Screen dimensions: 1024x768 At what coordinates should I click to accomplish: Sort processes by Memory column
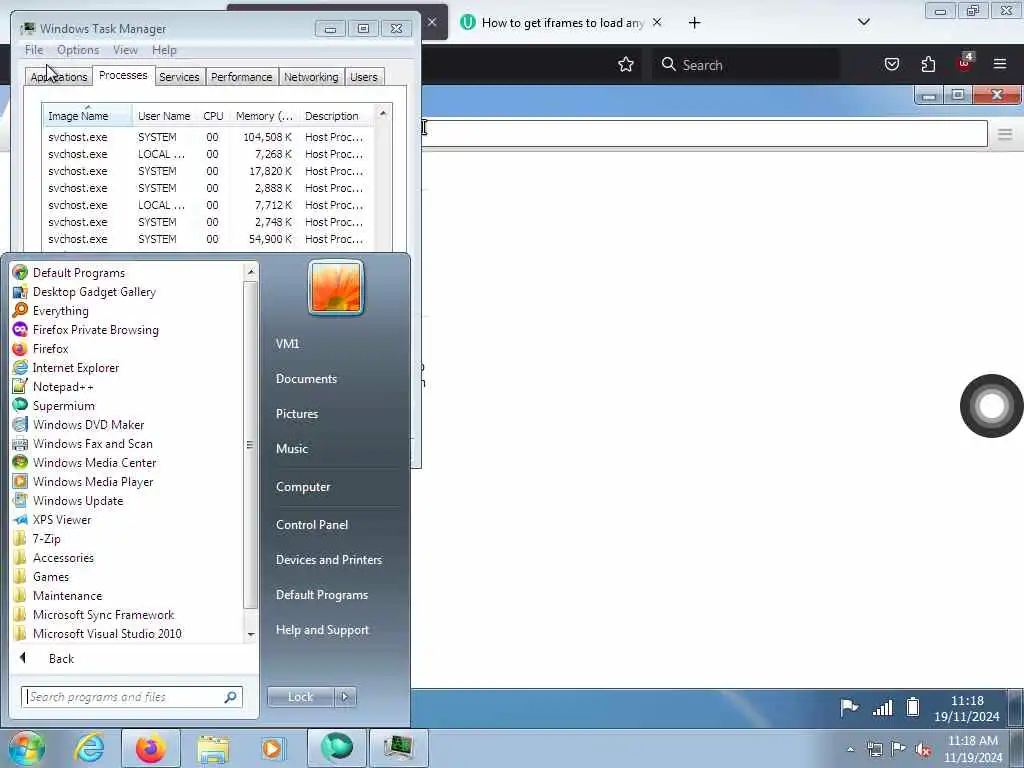pyautogui.click(x=264, y=116)
